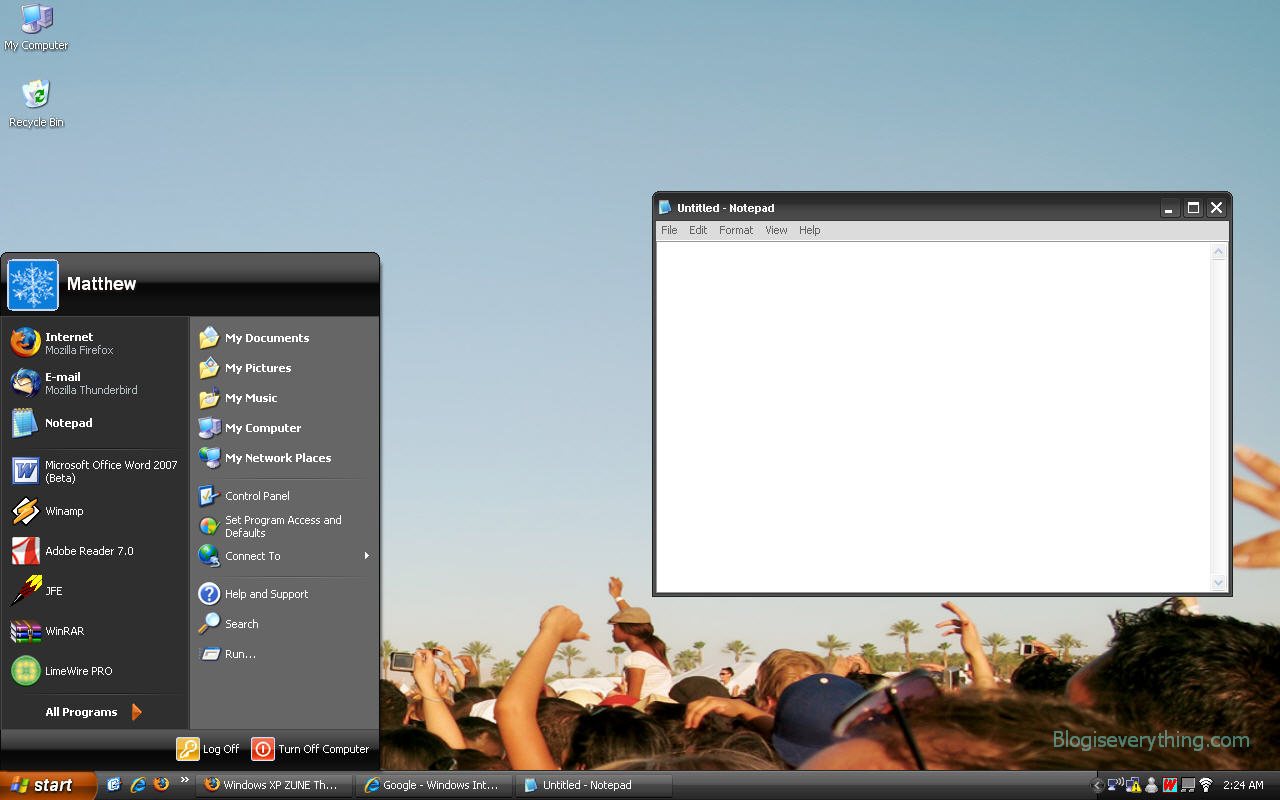Image resolution: width=1280 pixels, height=800 pixels.
Task: Show hidden system tray icons arrow
Action: click(1097, 785)
